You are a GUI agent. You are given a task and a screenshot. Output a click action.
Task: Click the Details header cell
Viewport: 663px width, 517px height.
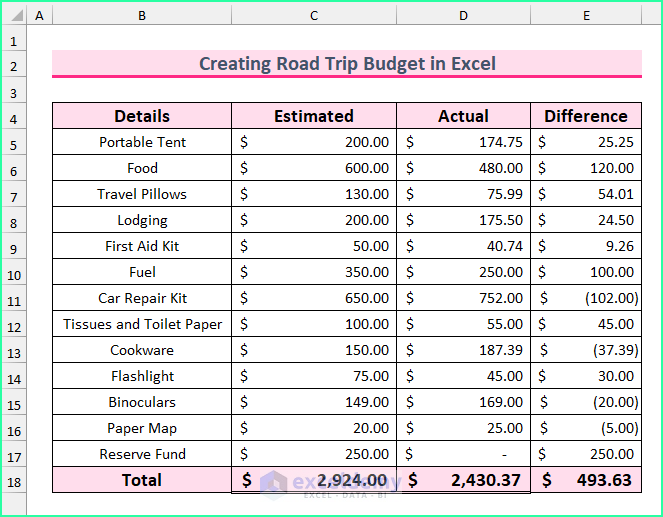pyautogui.click(x=142, y=116)
